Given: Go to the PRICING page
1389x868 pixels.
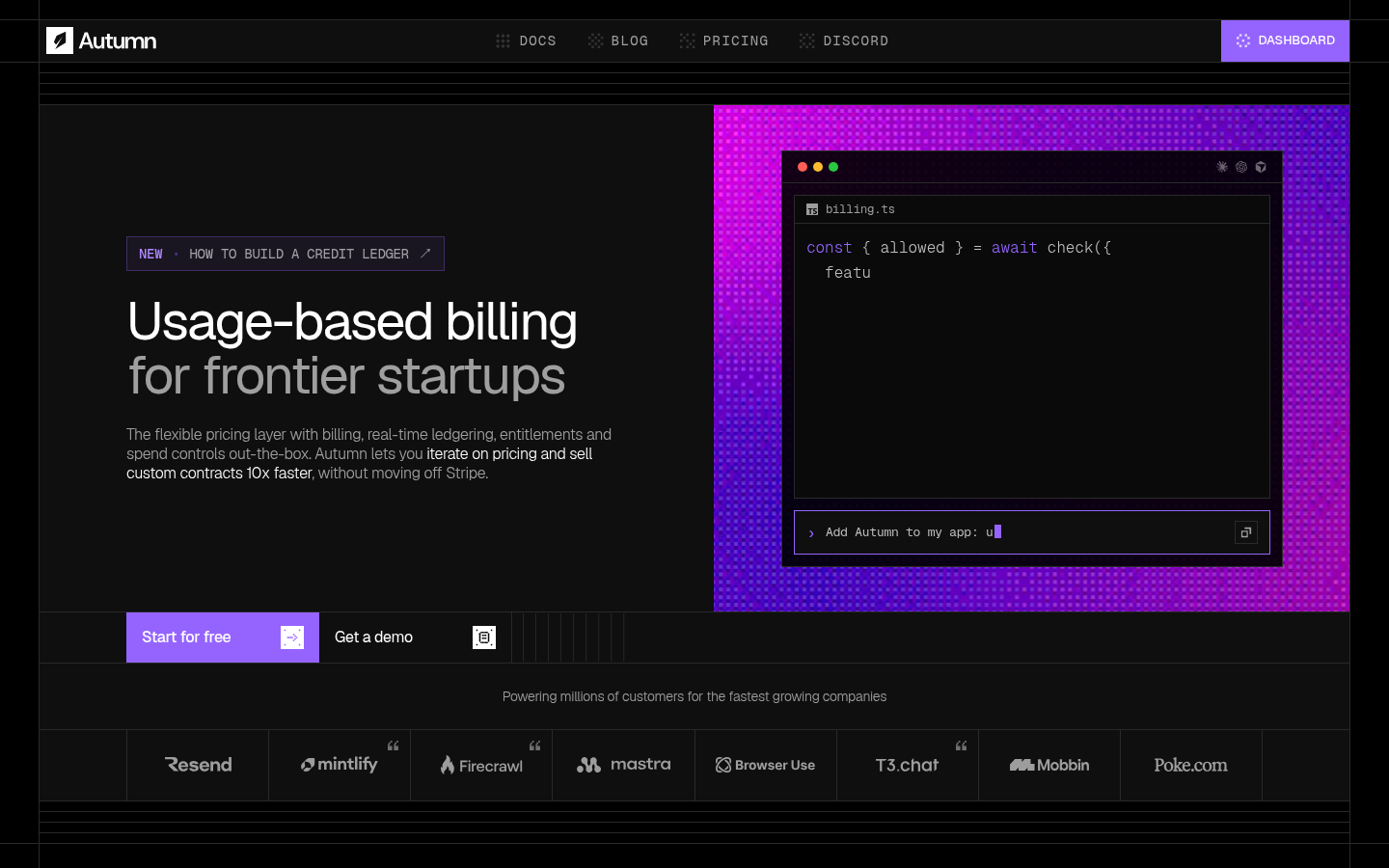Looking at the screenshot, I should point(724,41).
